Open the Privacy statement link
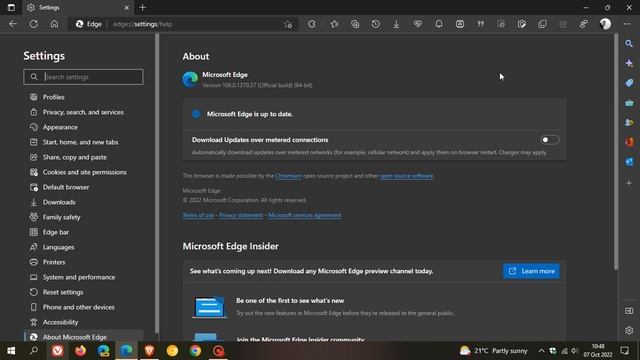This screenshot has height=360, width=640. (241, 215)
